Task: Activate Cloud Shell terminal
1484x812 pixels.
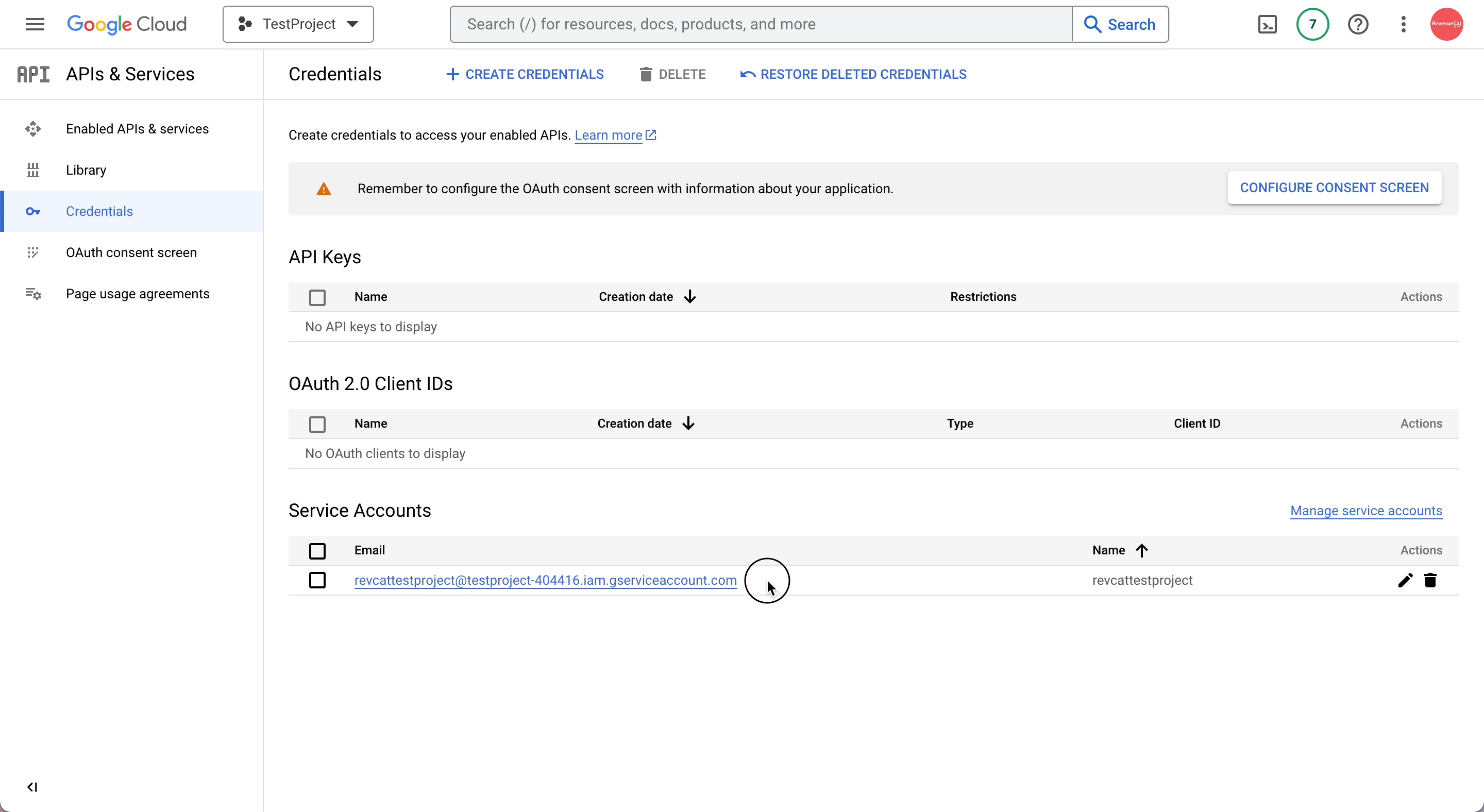Action: pos(1268,24)
